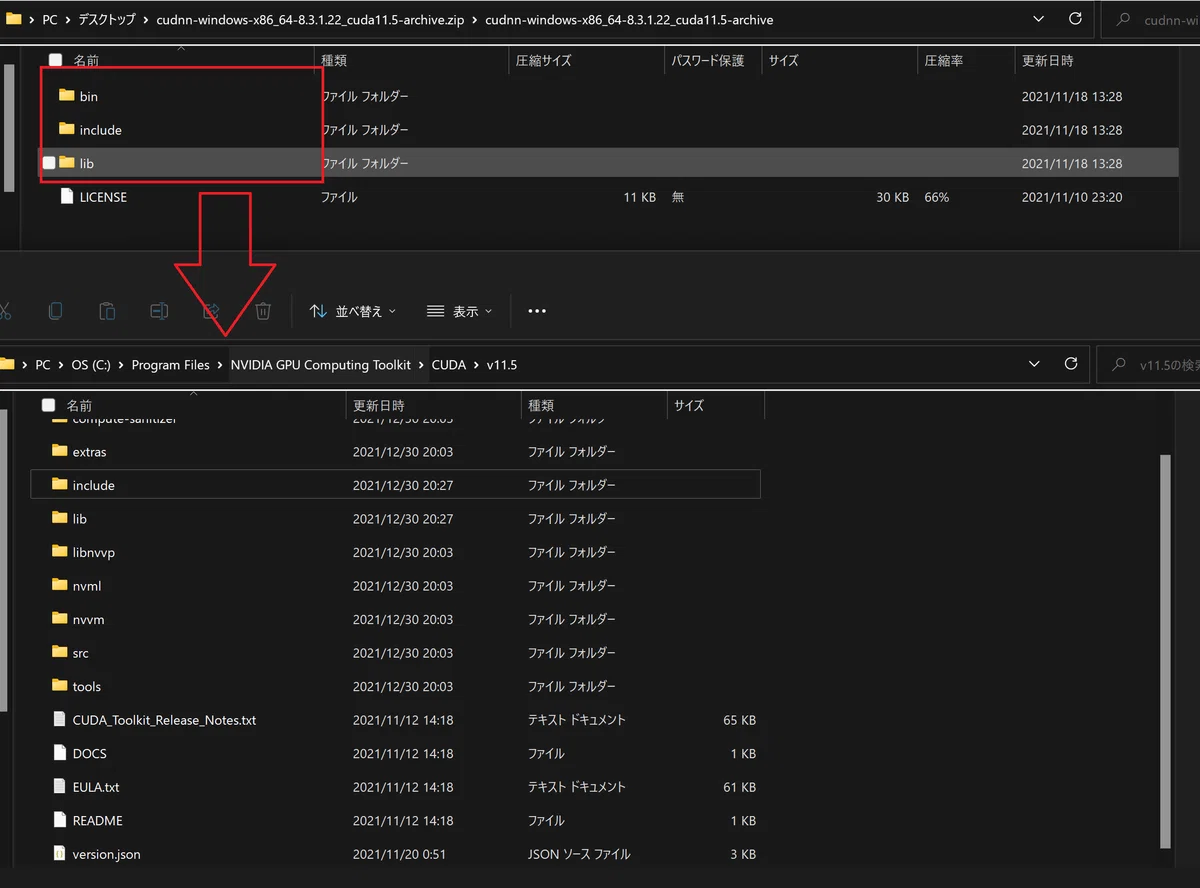Go to the zip file in the archive breadcrumb
This screenshot has width=1200, height=888.
[x=310, y=20]
